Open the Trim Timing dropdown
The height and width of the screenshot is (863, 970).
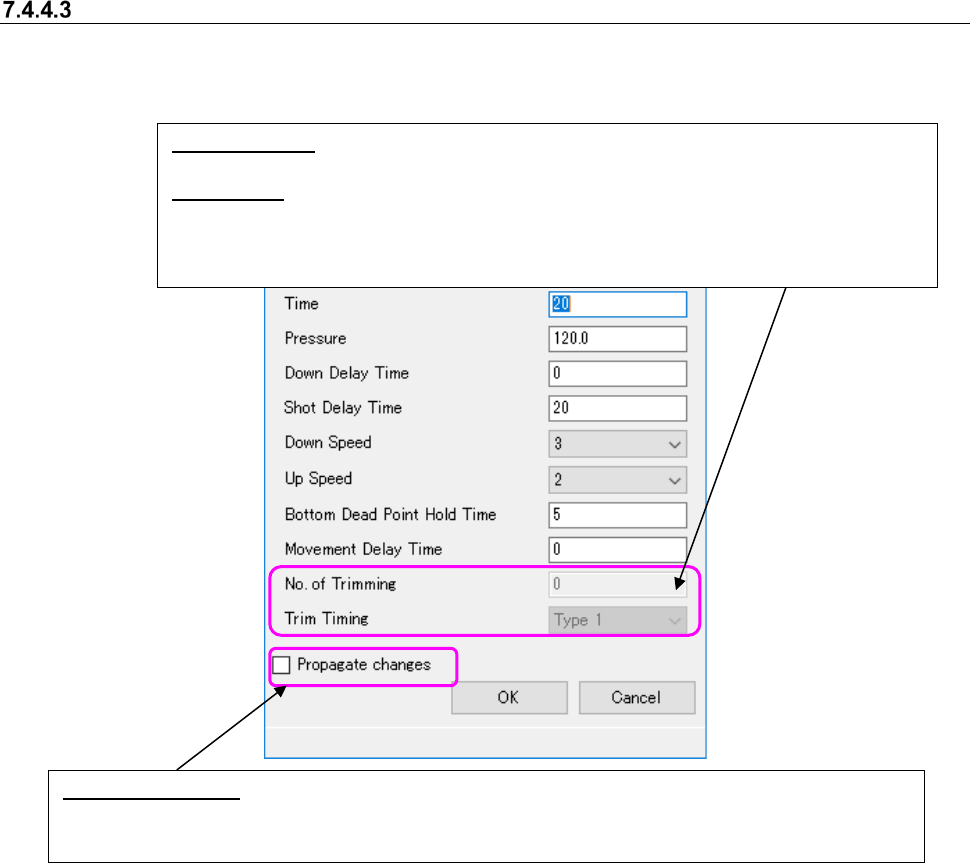(x=617, y=620)
